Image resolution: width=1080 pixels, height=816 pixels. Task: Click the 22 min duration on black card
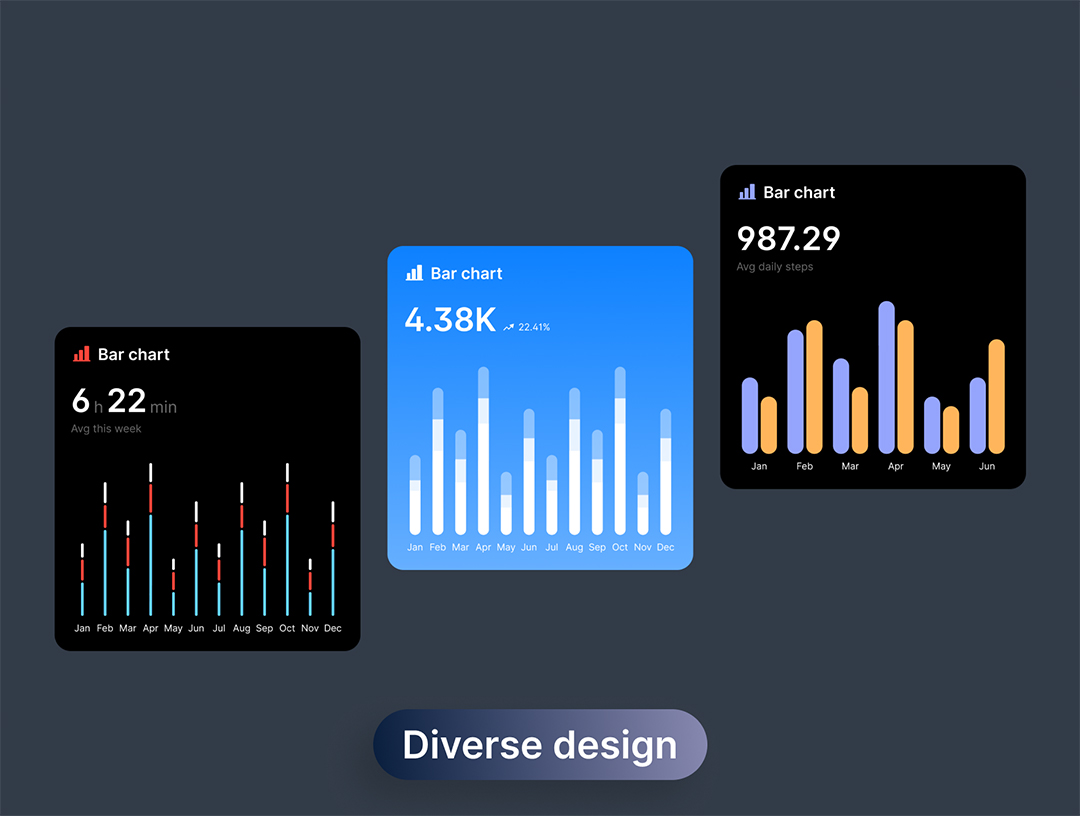tap(141, 402)
